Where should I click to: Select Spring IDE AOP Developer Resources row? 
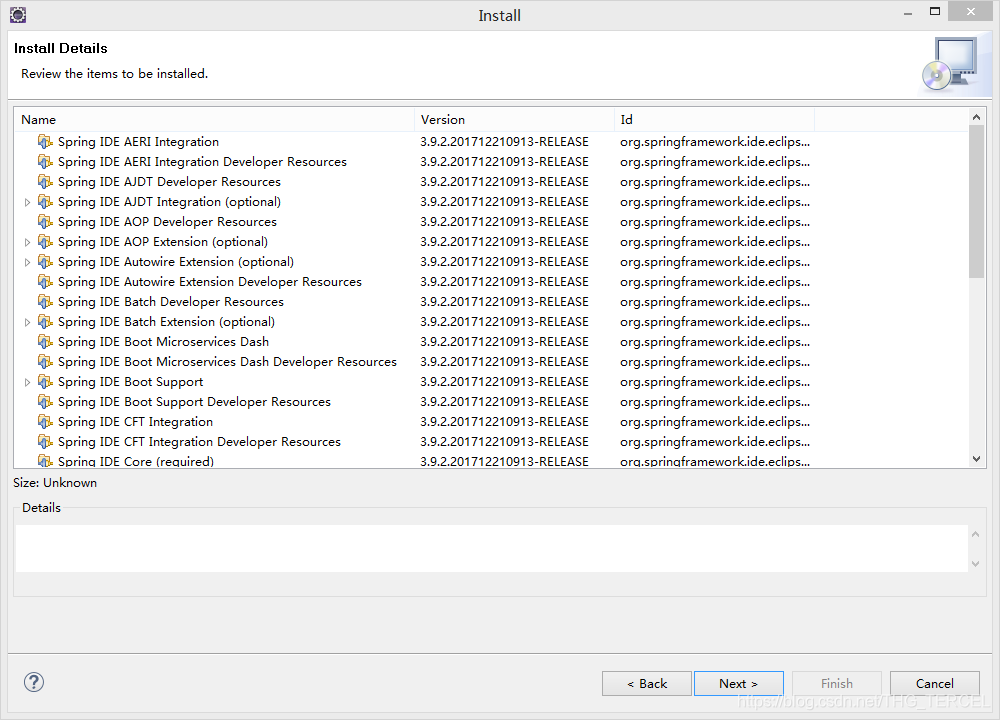491,221
